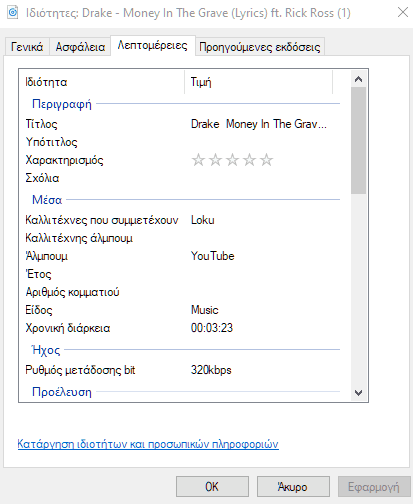Click the Άλμπουμ property label
The width and height of the screenshot is (413, 504).
(47, 256)
